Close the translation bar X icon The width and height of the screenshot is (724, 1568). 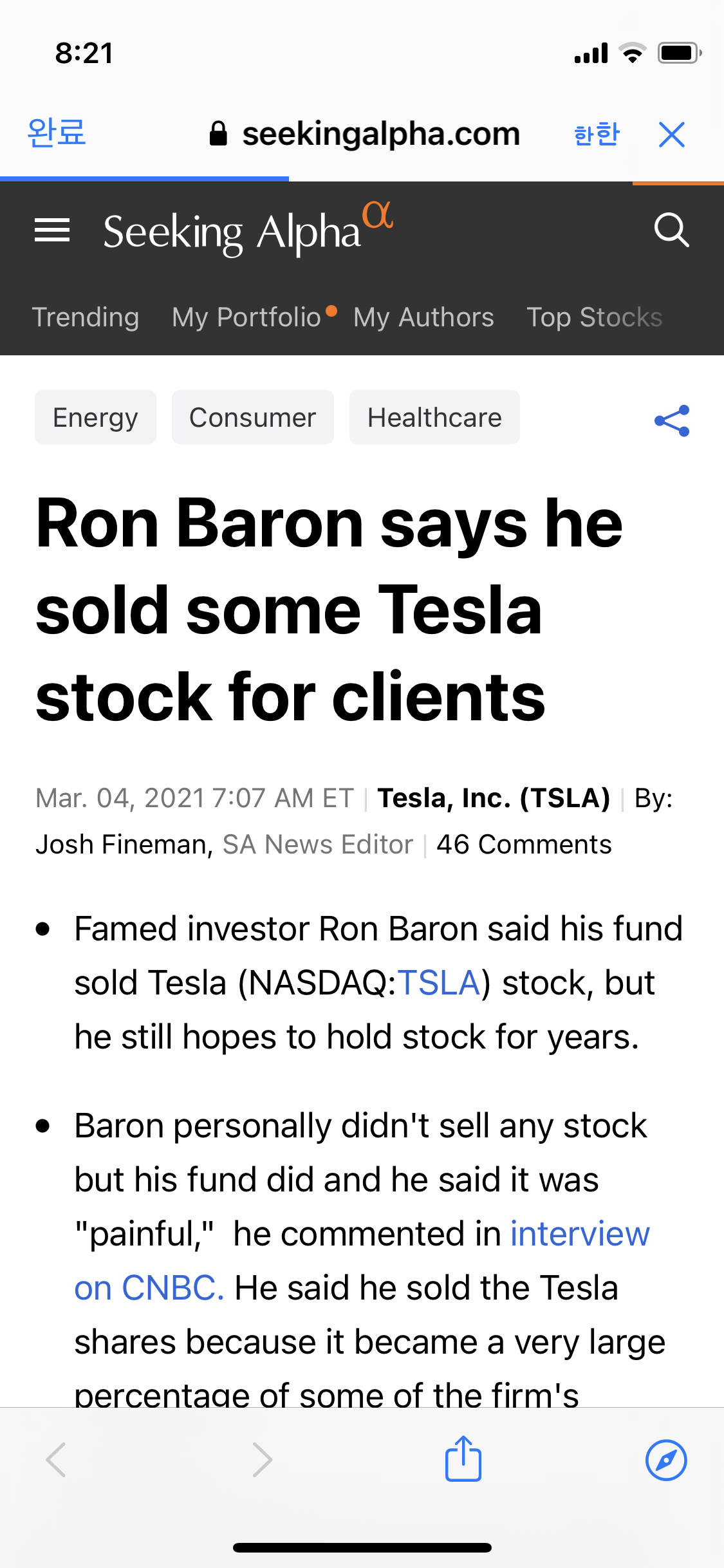pos(672,135)
